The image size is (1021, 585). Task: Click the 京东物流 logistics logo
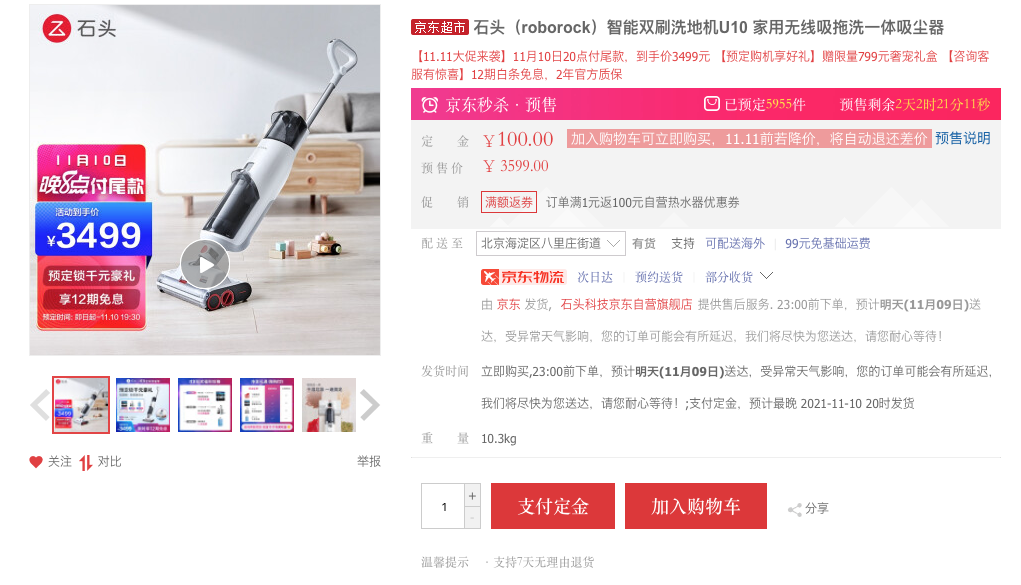tap(523, 277)
